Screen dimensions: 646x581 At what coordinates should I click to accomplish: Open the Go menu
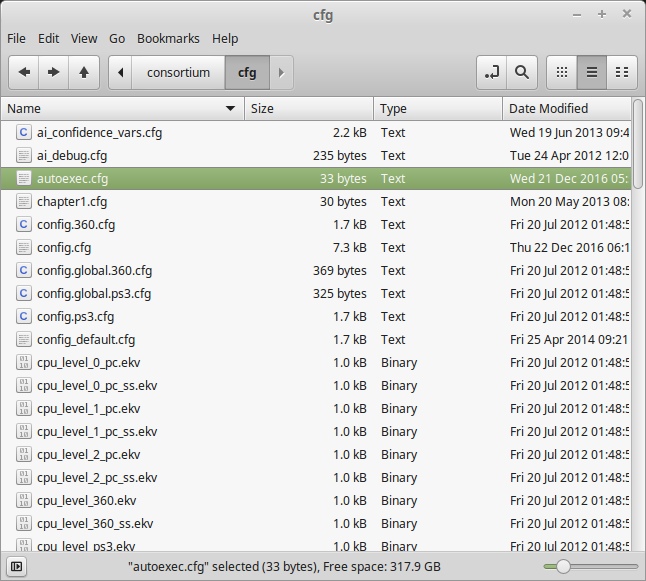tap(117, 39)
